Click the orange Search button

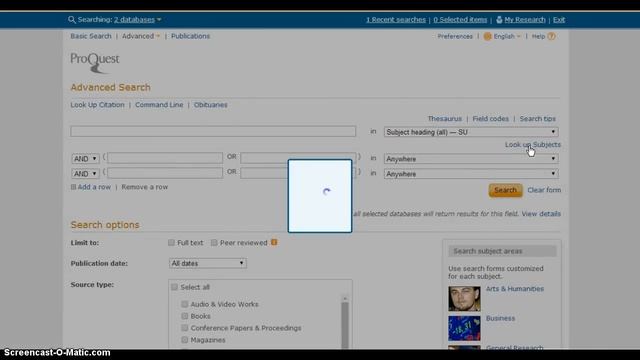coord(505,190)
